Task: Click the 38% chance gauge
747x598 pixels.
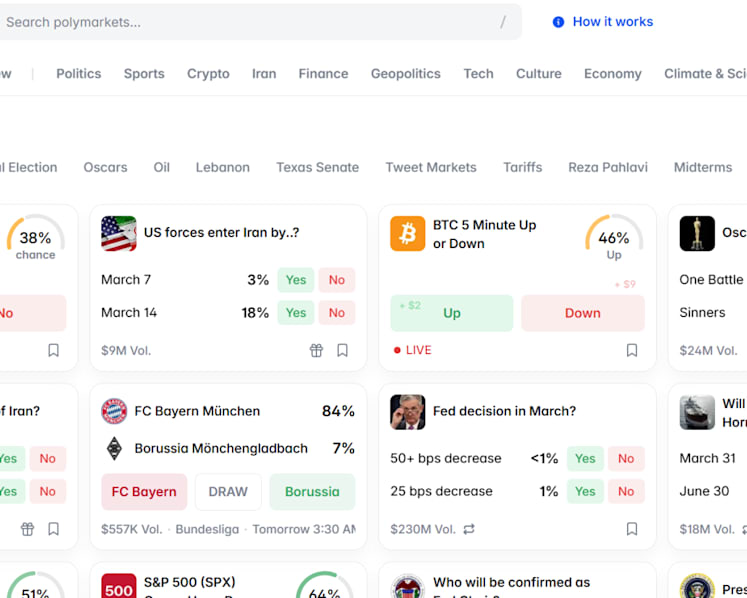Action: pyautogui.click(x=36, y=237)
